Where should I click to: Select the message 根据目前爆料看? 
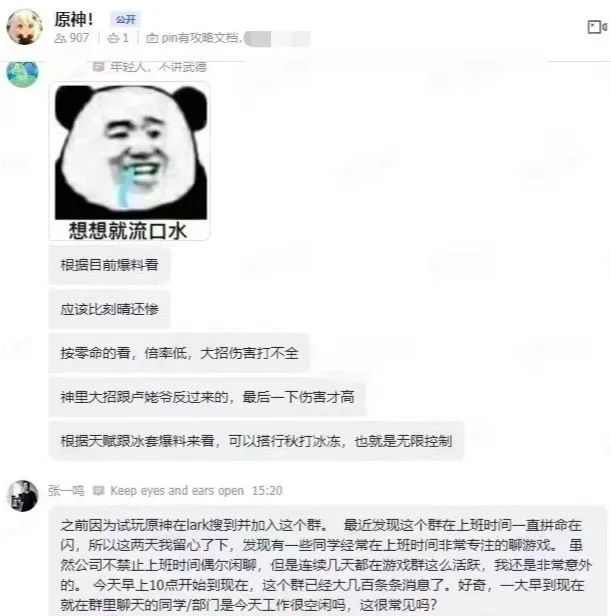pyautogui.click(x=109, y=265)
